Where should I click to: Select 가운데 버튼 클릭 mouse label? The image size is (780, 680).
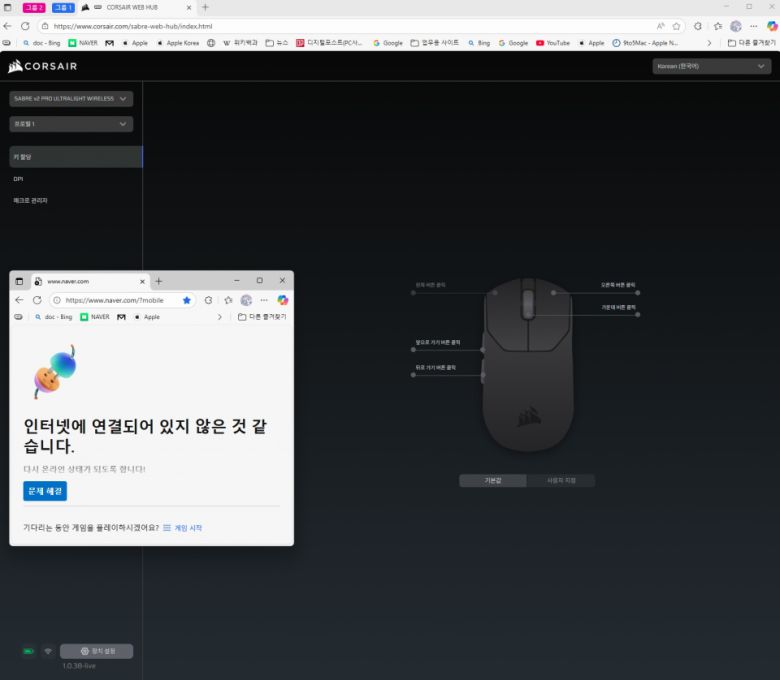[x=618, y=307]
